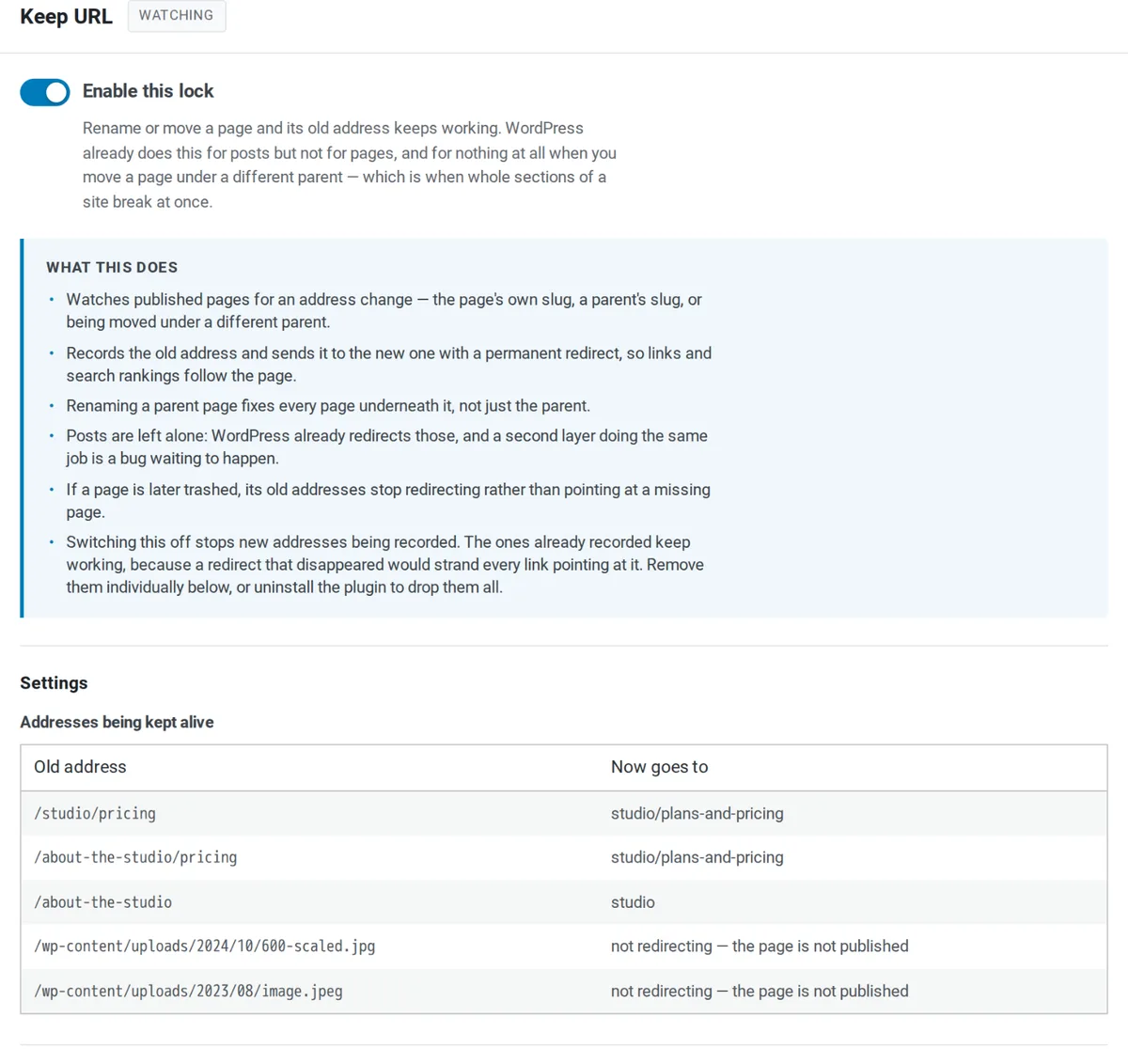Viewport: 1128px width, 1064px height.
Task: Click the 'Now goes to' column header
Action: [x=659, y=767]
